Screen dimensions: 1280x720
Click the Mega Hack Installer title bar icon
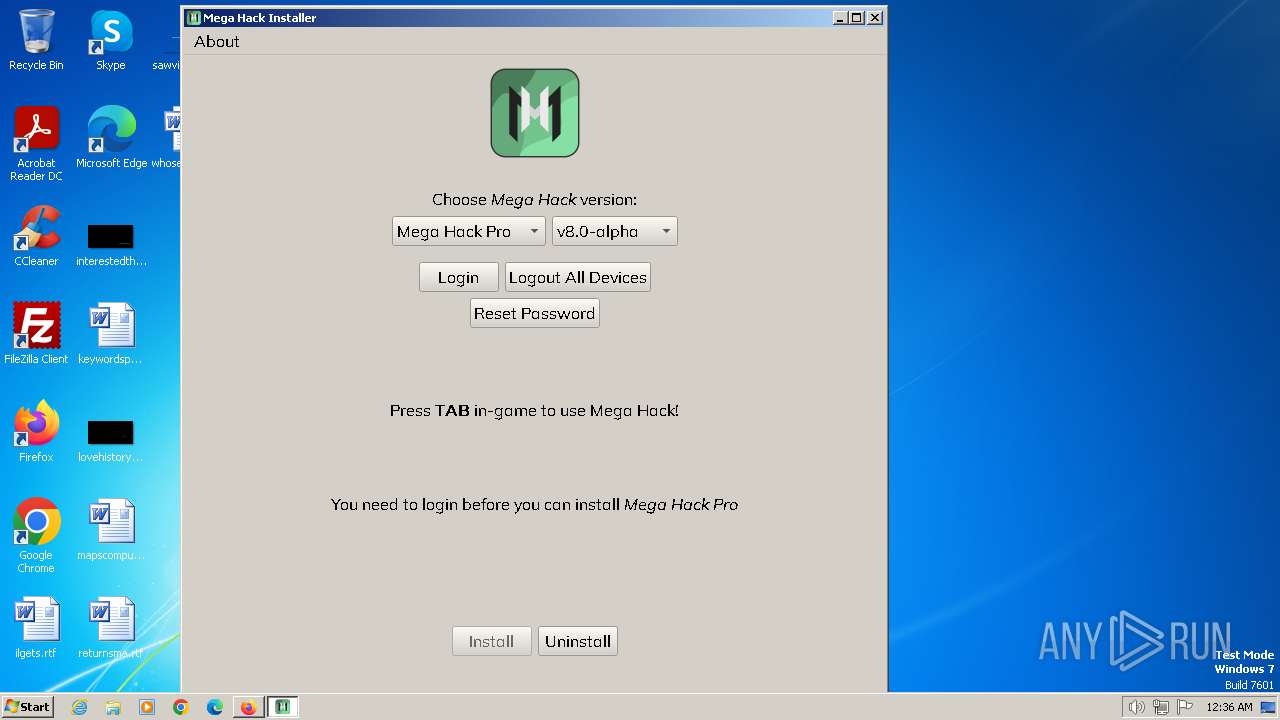(194, 18)
